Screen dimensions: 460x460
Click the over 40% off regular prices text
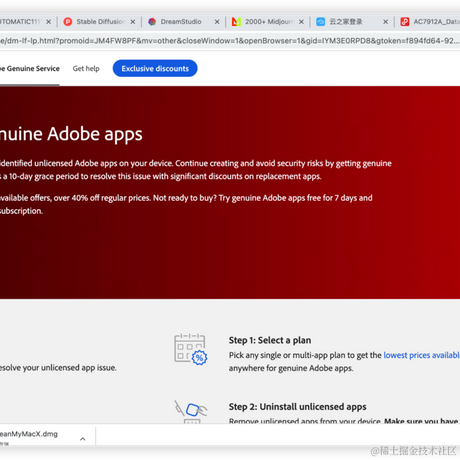click(x=102, y=198)
